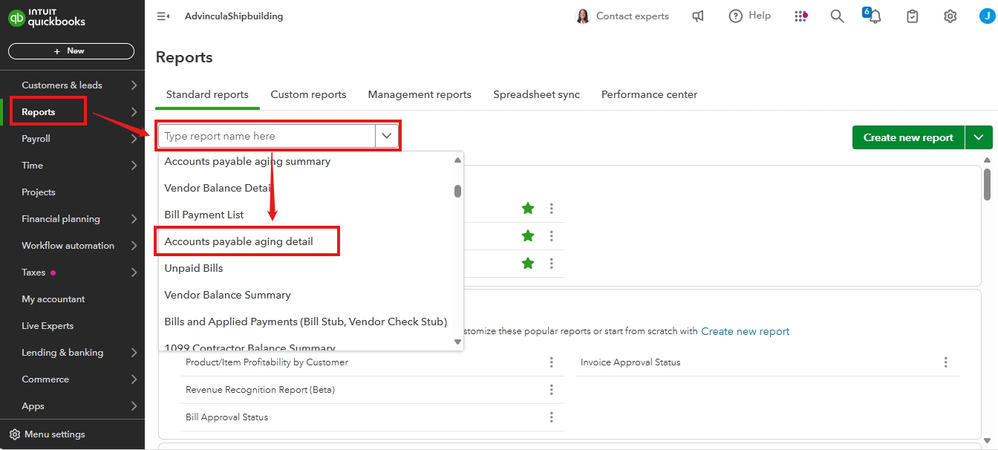Expand the Payroll sidebar menu
998x450 pixels.
(x=134, y=139)
